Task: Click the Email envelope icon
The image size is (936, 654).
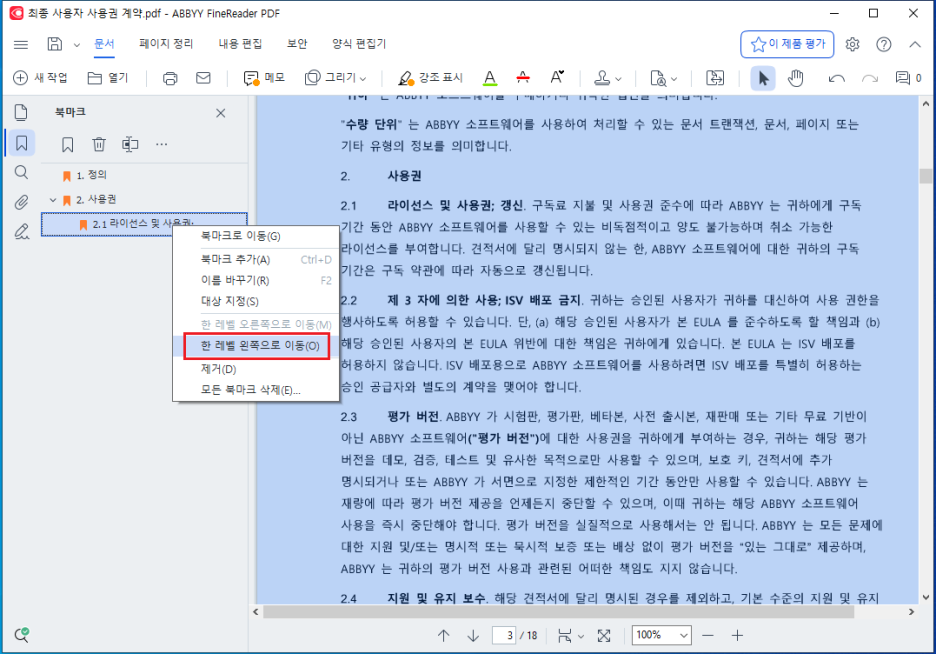Action: (203, 78)
